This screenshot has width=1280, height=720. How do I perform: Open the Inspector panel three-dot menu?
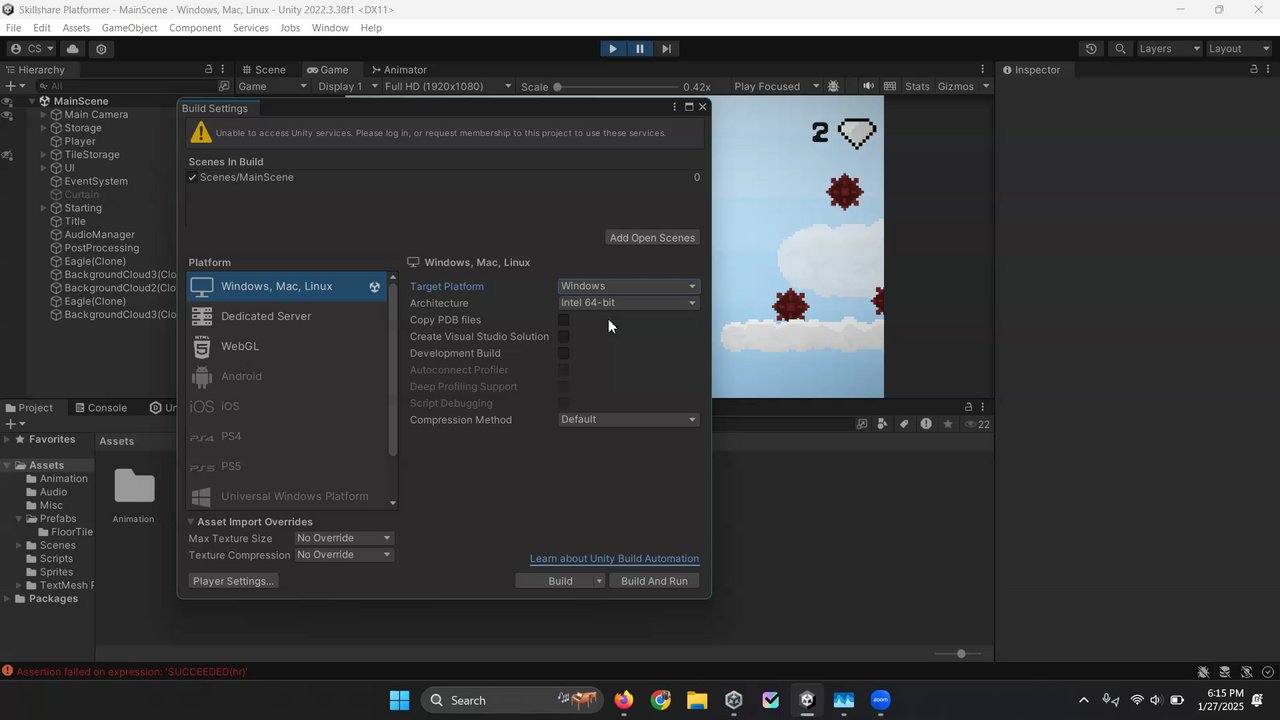click(x=1269, y=70)
